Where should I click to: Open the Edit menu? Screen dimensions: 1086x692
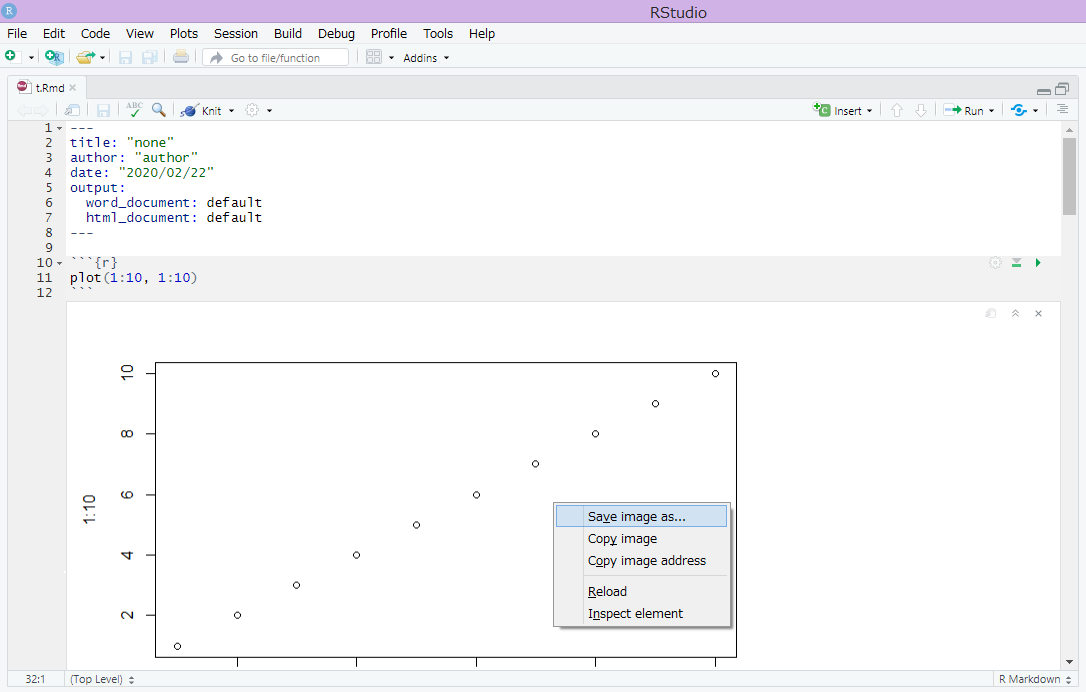pyautogui.click(x=53, y=33)
